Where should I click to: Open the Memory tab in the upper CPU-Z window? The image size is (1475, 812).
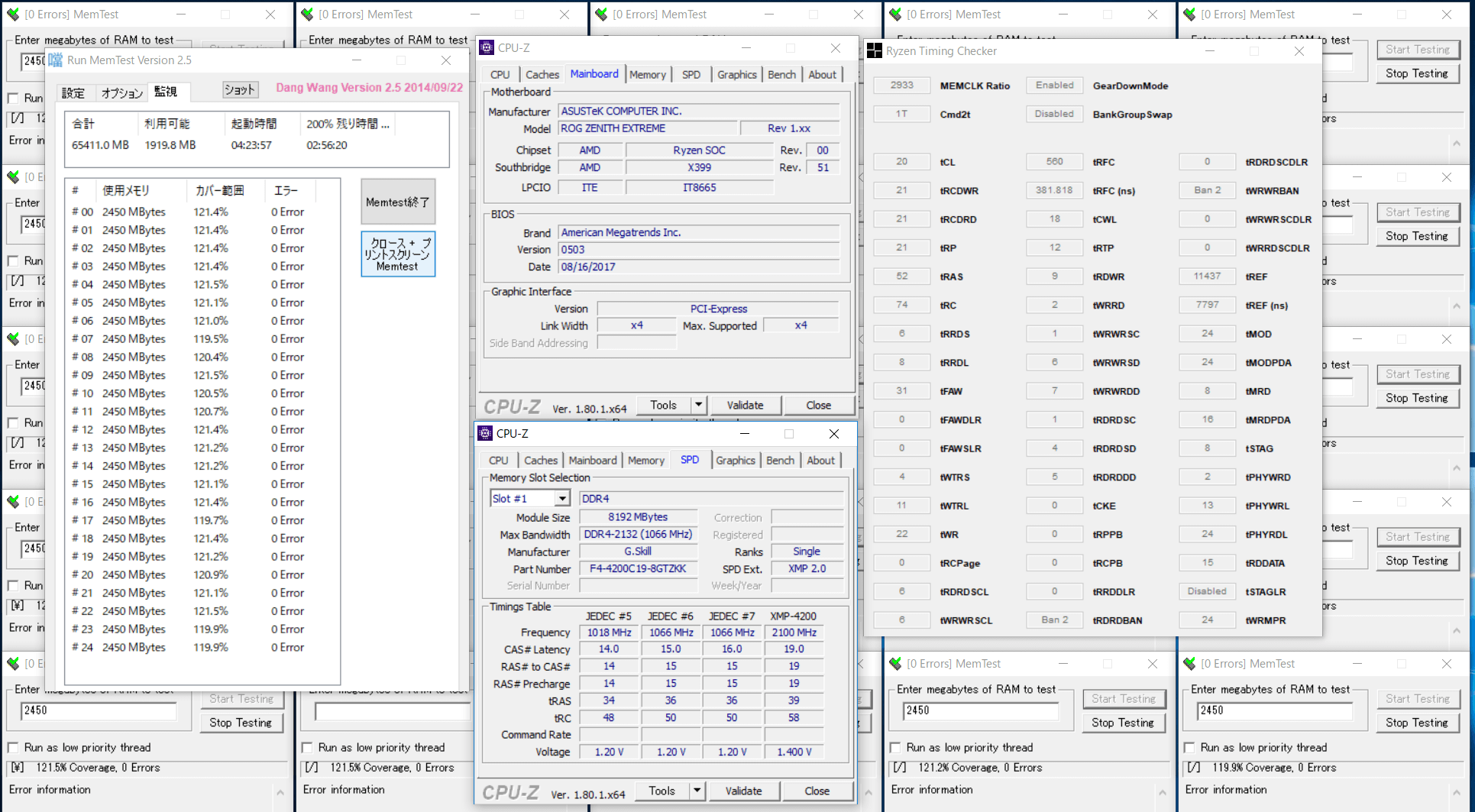point(648,74)
